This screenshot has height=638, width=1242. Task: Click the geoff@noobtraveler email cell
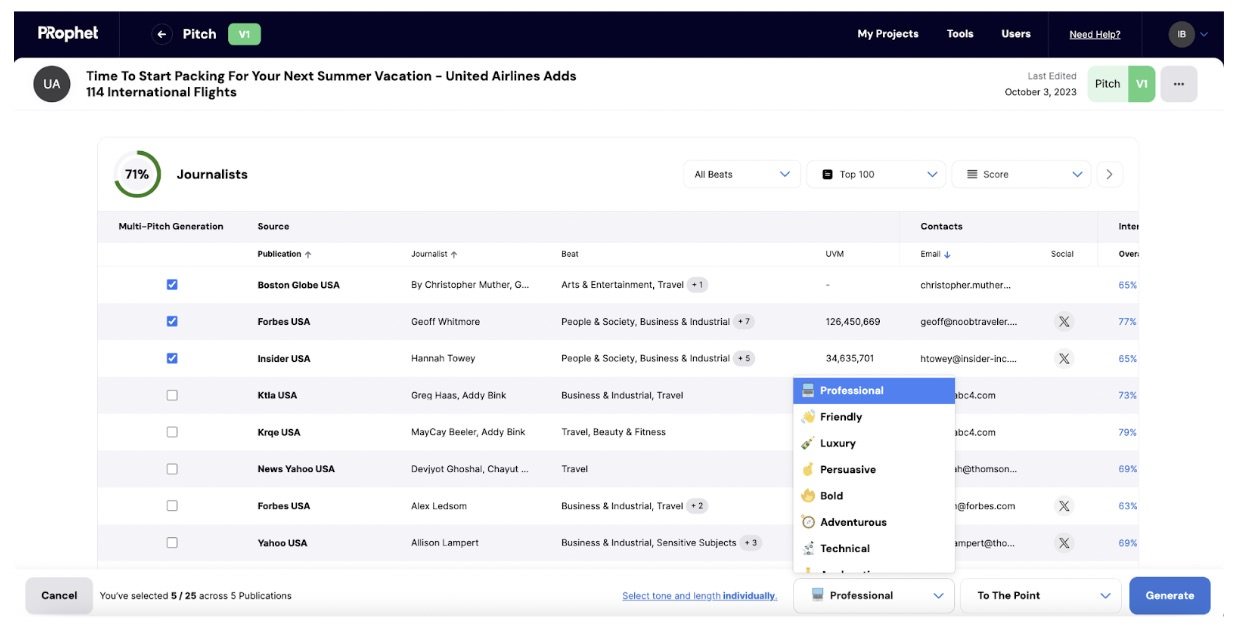pyautogui.click(x=969, y=322)
